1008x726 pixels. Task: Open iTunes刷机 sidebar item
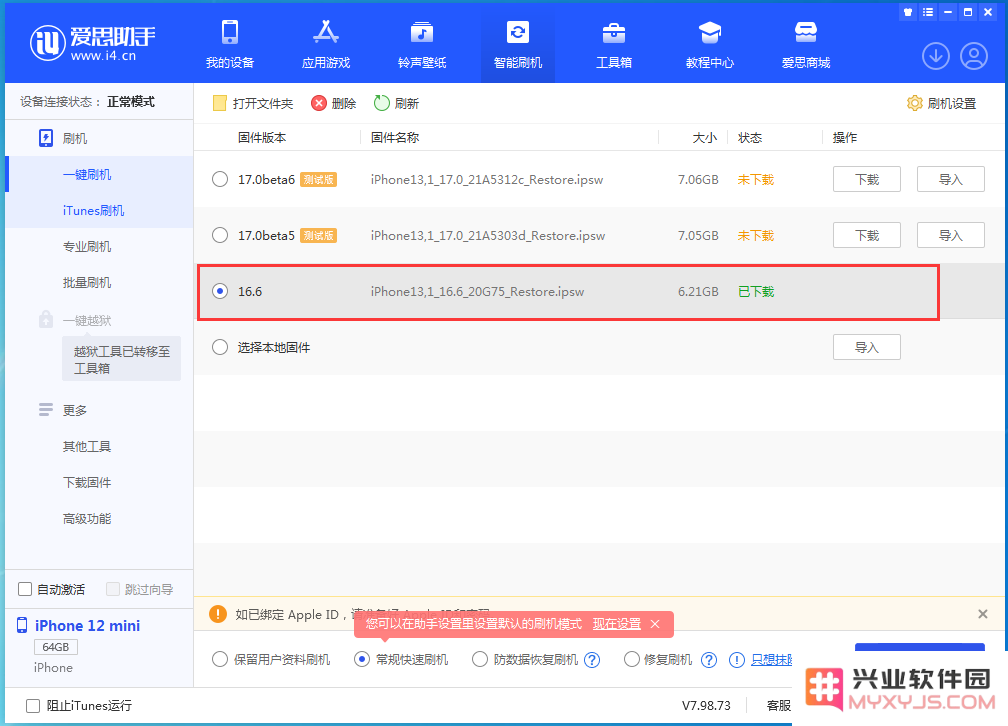(x=93, y=210)
